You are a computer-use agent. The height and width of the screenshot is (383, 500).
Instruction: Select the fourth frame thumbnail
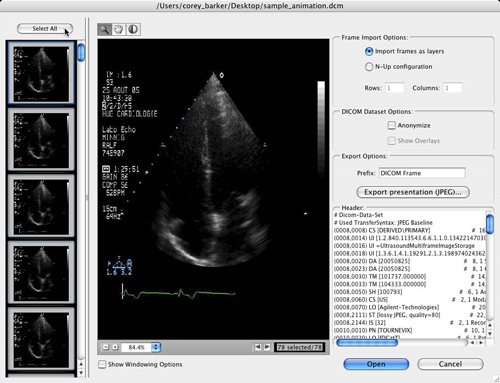41,273
